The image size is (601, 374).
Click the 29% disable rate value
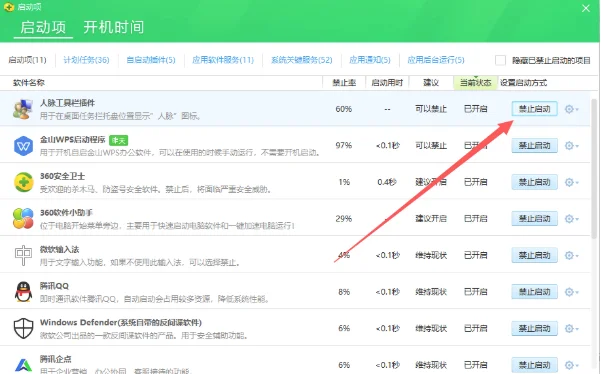click(343, 219)
